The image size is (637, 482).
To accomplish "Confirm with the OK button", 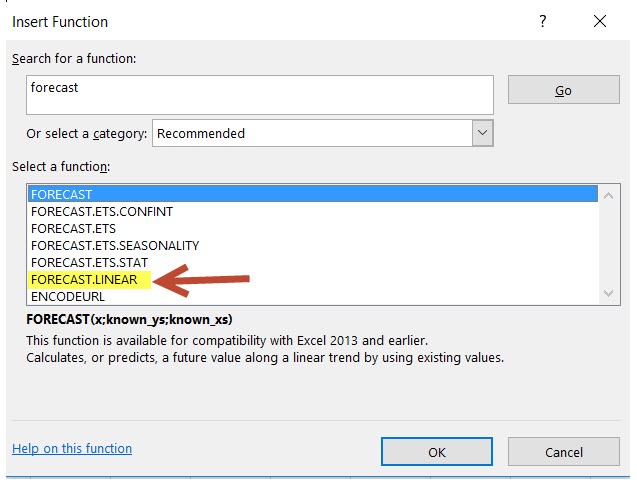I will pyautogui.click(x=436, y=452).
